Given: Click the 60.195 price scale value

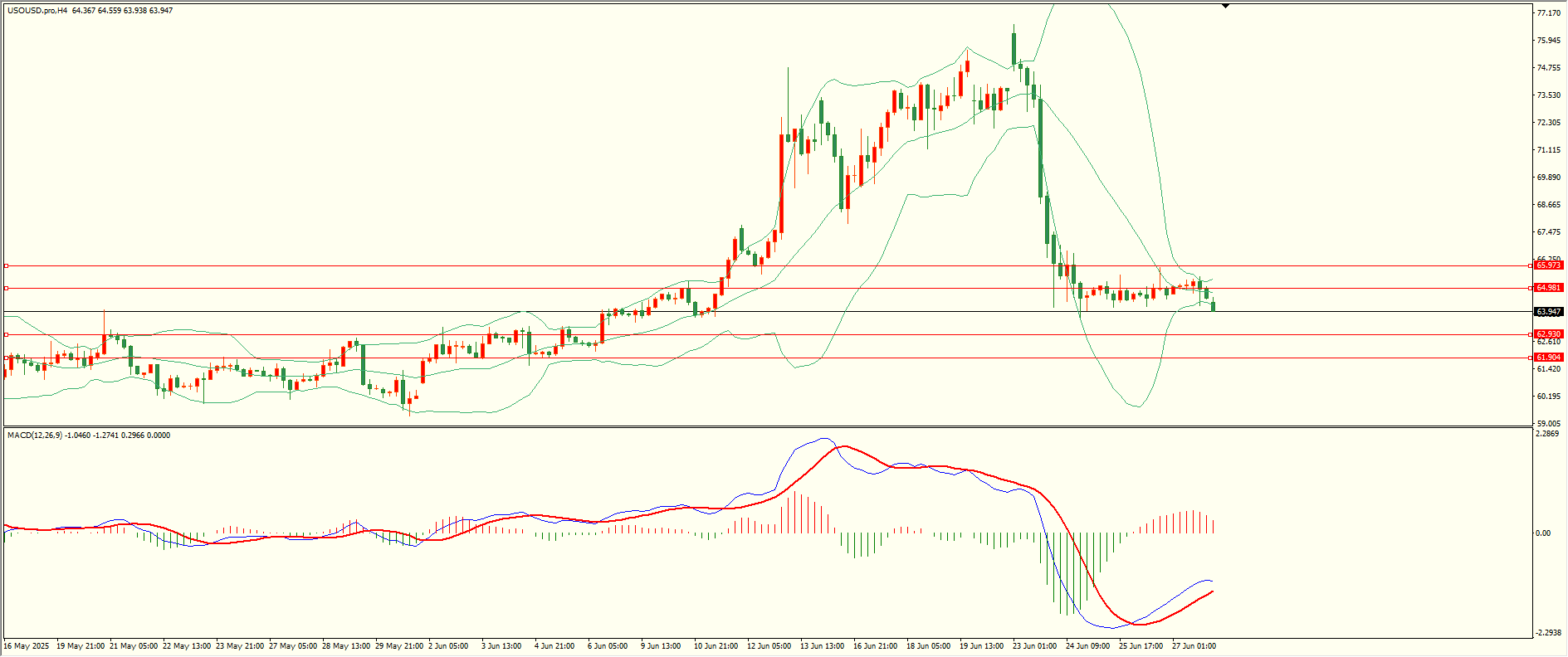Looking at the screenshot, I should pyautogui.click(x=1550, y=397).
